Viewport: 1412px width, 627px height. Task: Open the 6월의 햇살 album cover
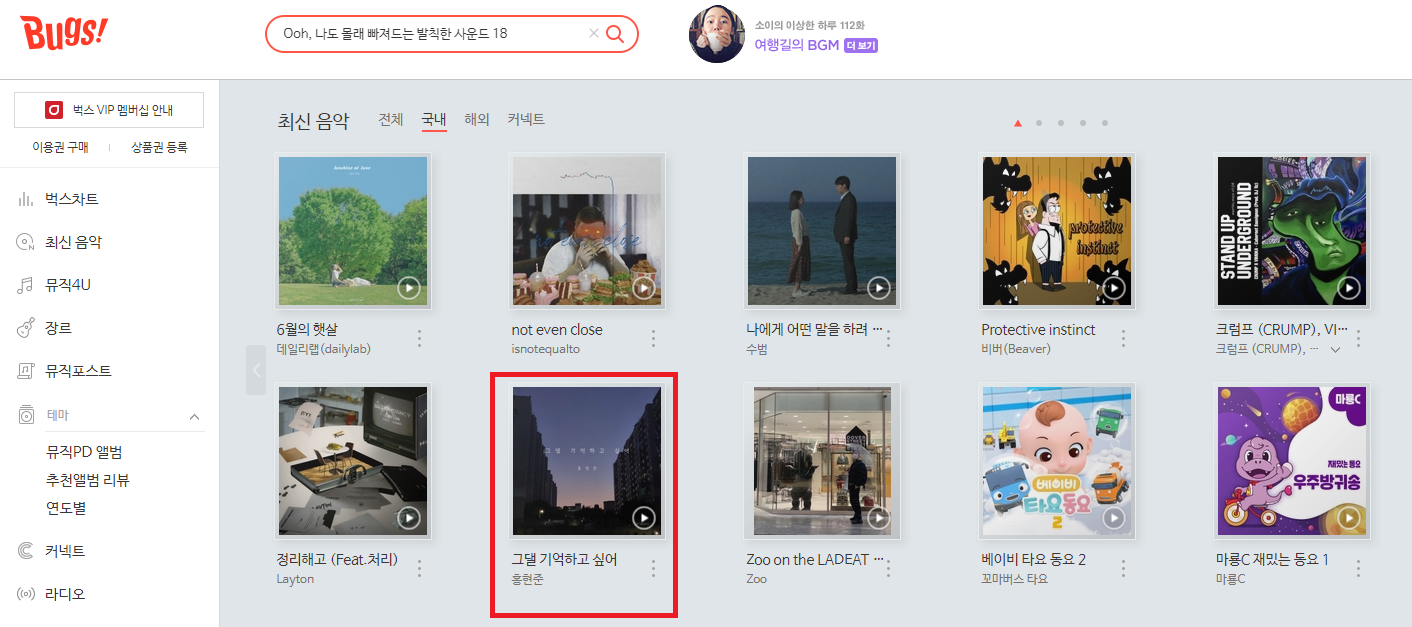(x=352, y=231)
